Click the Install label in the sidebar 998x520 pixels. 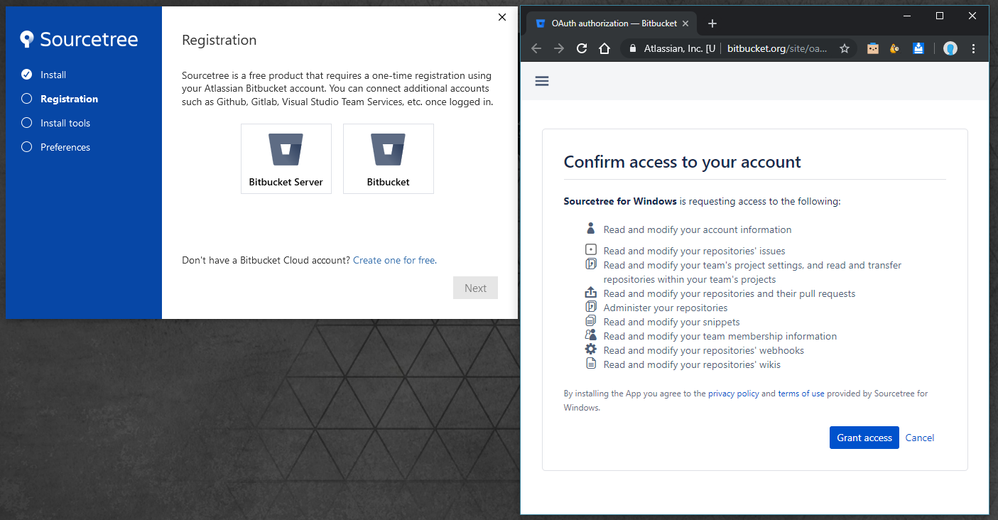point(53,74)
